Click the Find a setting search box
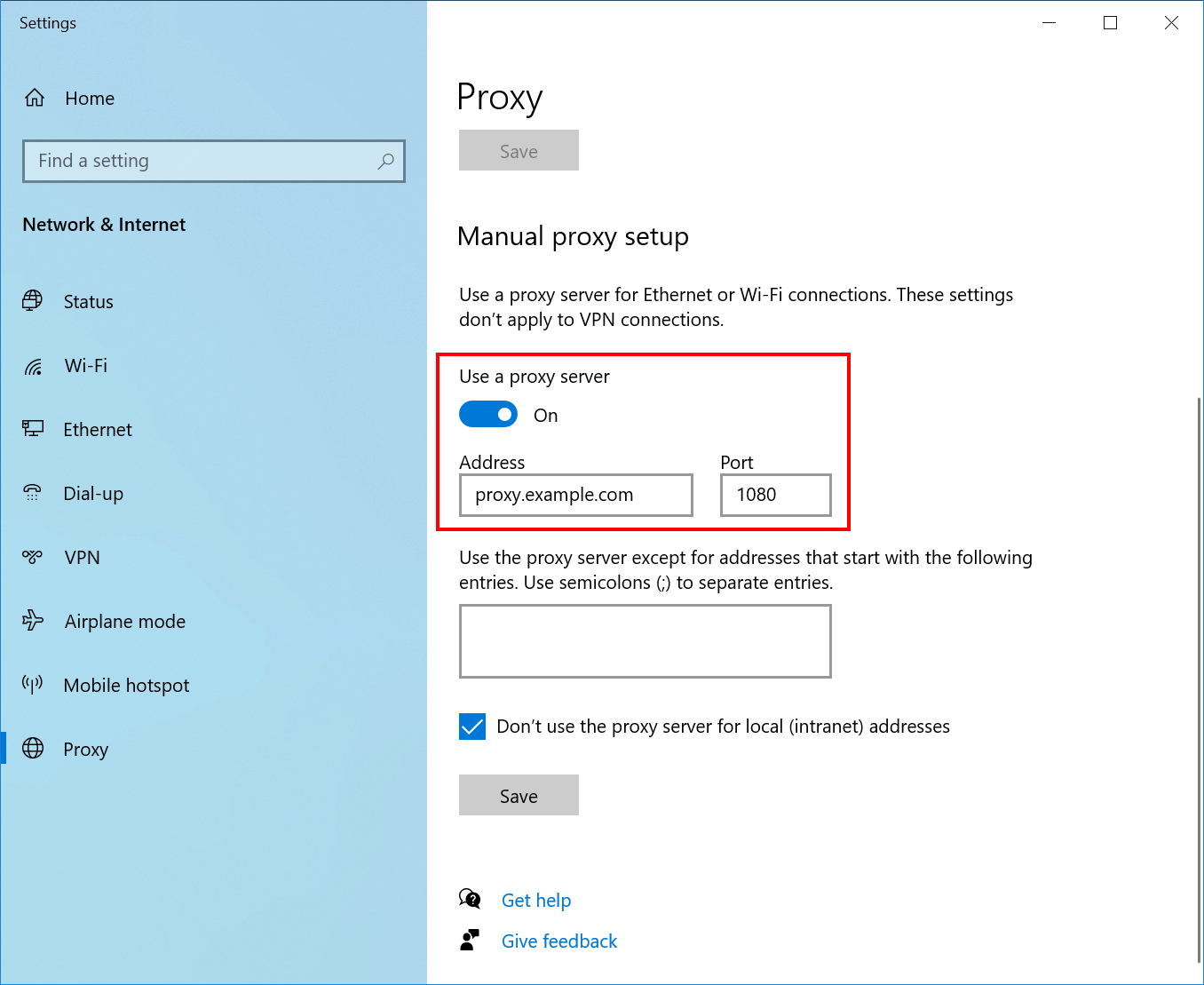Screen dimensions: 1204x985 [x=213, y=161]
